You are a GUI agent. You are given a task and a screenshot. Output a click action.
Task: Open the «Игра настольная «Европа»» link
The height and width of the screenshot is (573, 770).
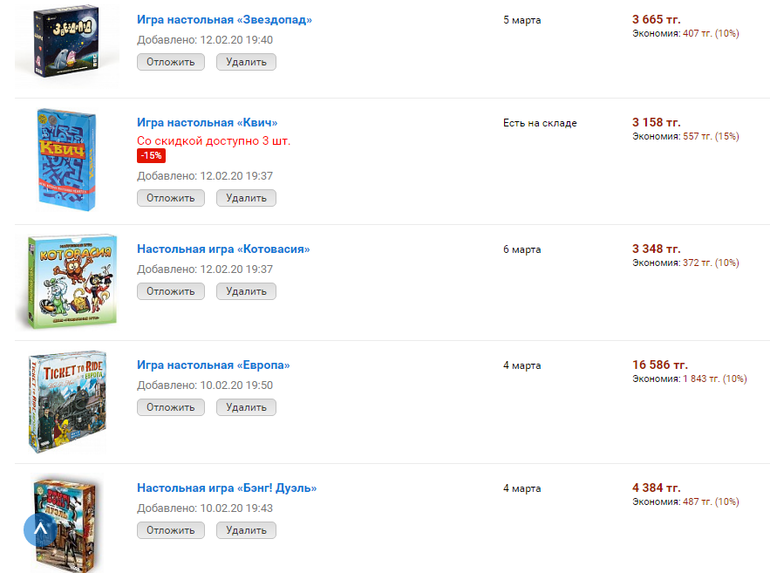(213, 365)
